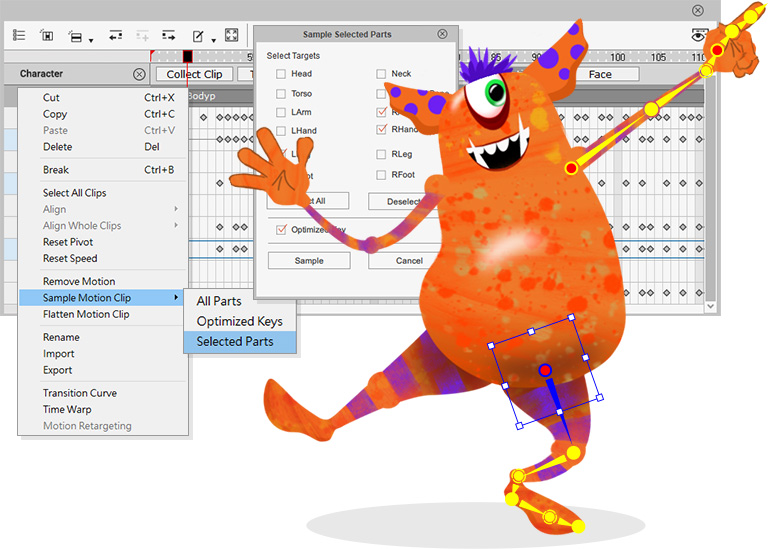Toggle the Optimized Key checkbox
The width and height of the screenshot is (768, 549).
(x=281, y=229)
